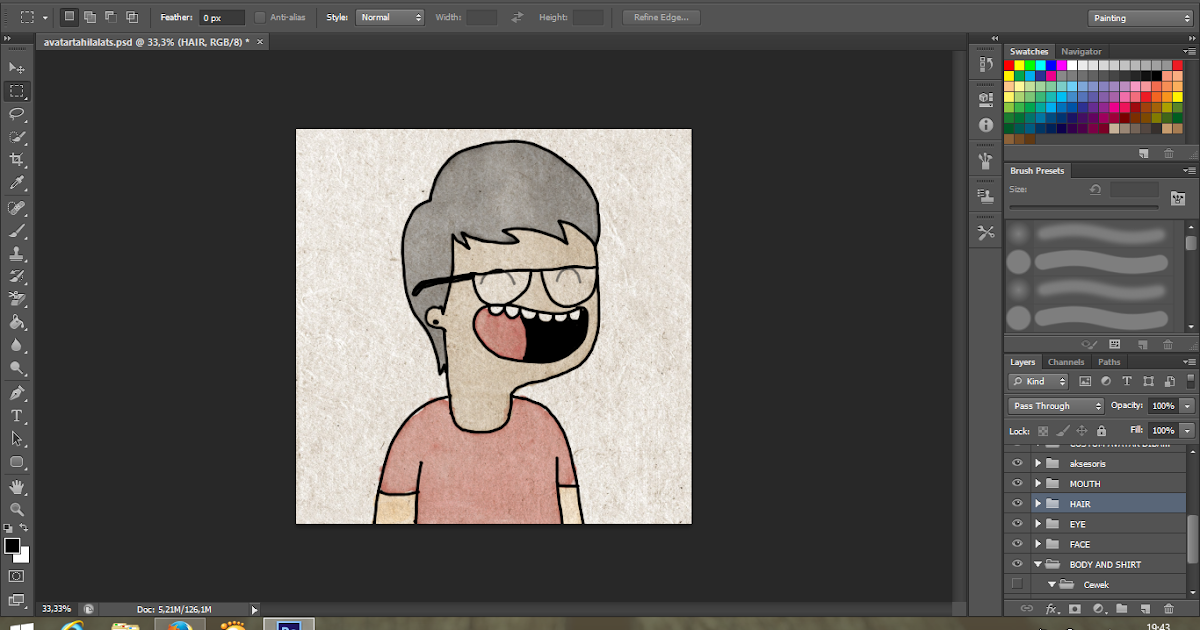This screenshot has width=1200, height=630.
Task: Hide the BODY AND SHIRT group
Action: 1017,564
